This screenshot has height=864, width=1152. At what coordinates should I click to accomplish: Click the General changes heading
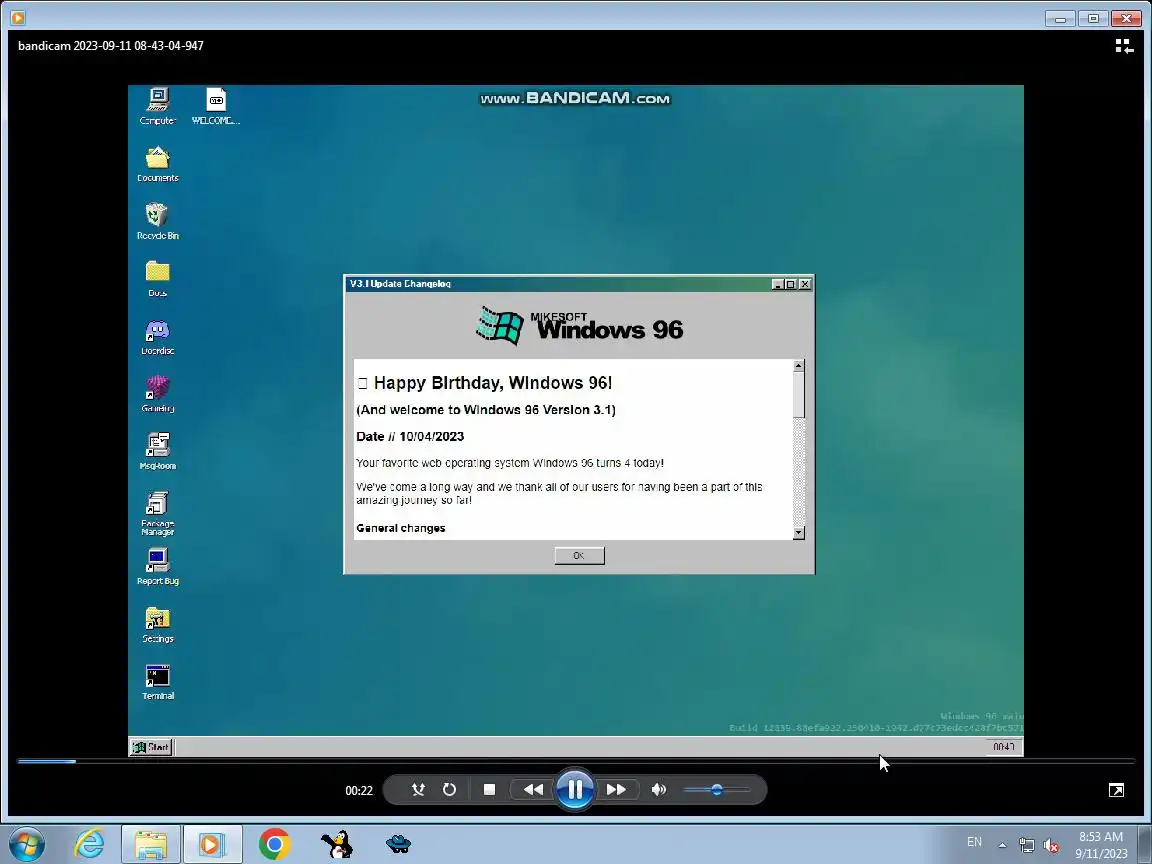coord(400,528)
